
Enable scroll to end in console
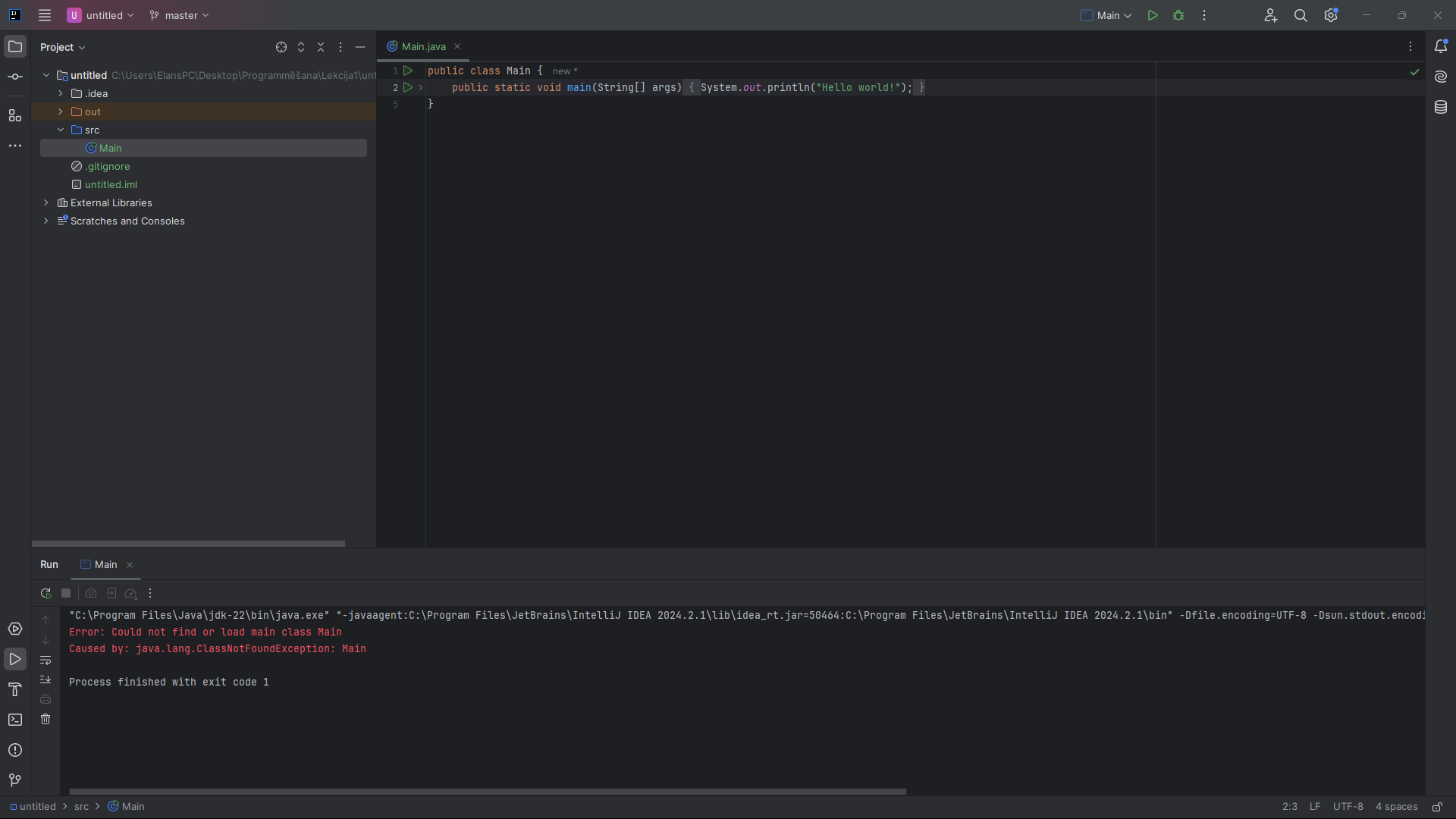coord(45,679)
